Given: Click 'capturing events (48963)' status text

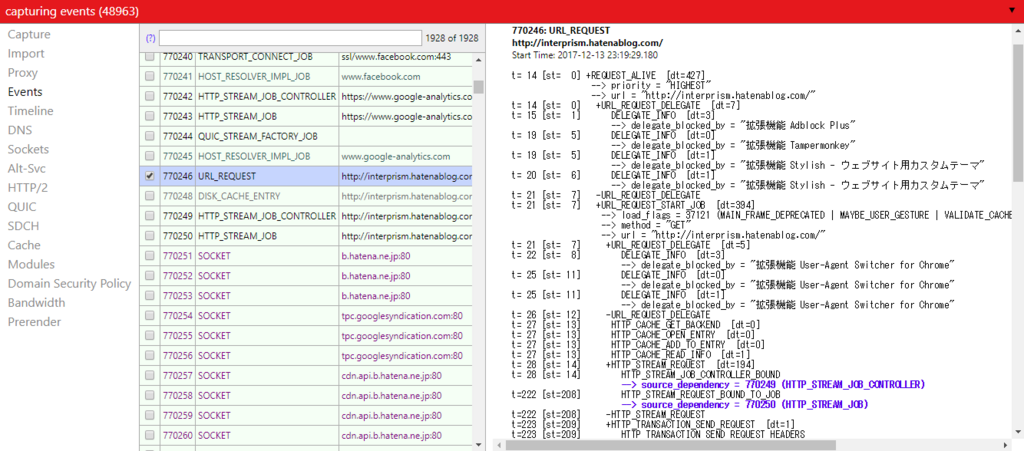Looking at the screenshot, I should [72, 12].
